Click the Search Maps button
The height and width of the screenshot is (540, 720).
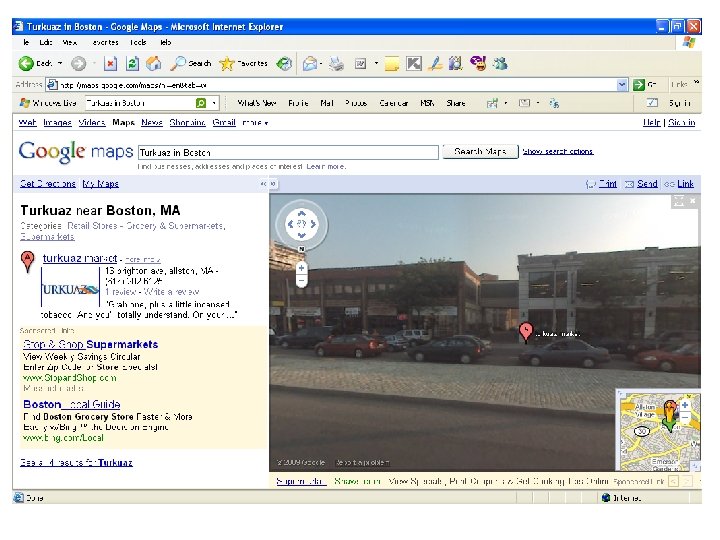(x=480, y=152)
